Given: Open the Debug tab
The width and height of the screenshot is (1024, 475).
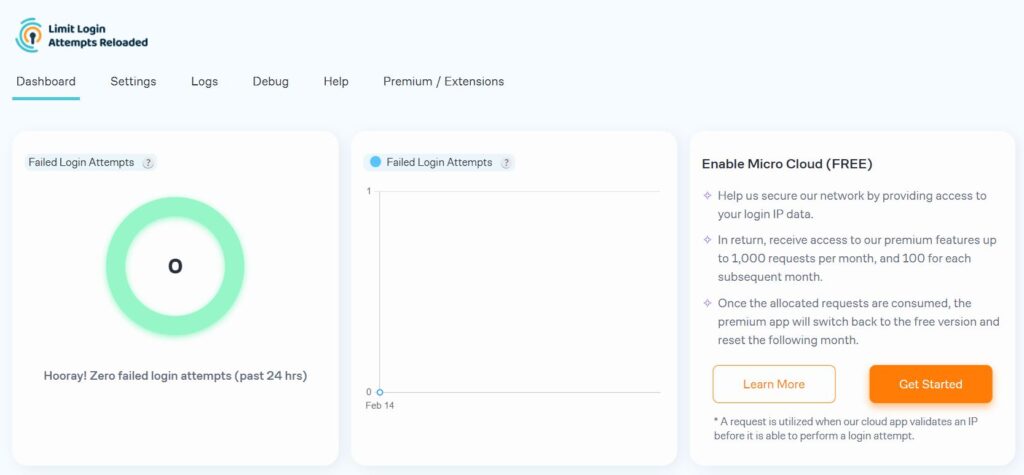Looking at the screenshot, I should [x=270, y=82].
